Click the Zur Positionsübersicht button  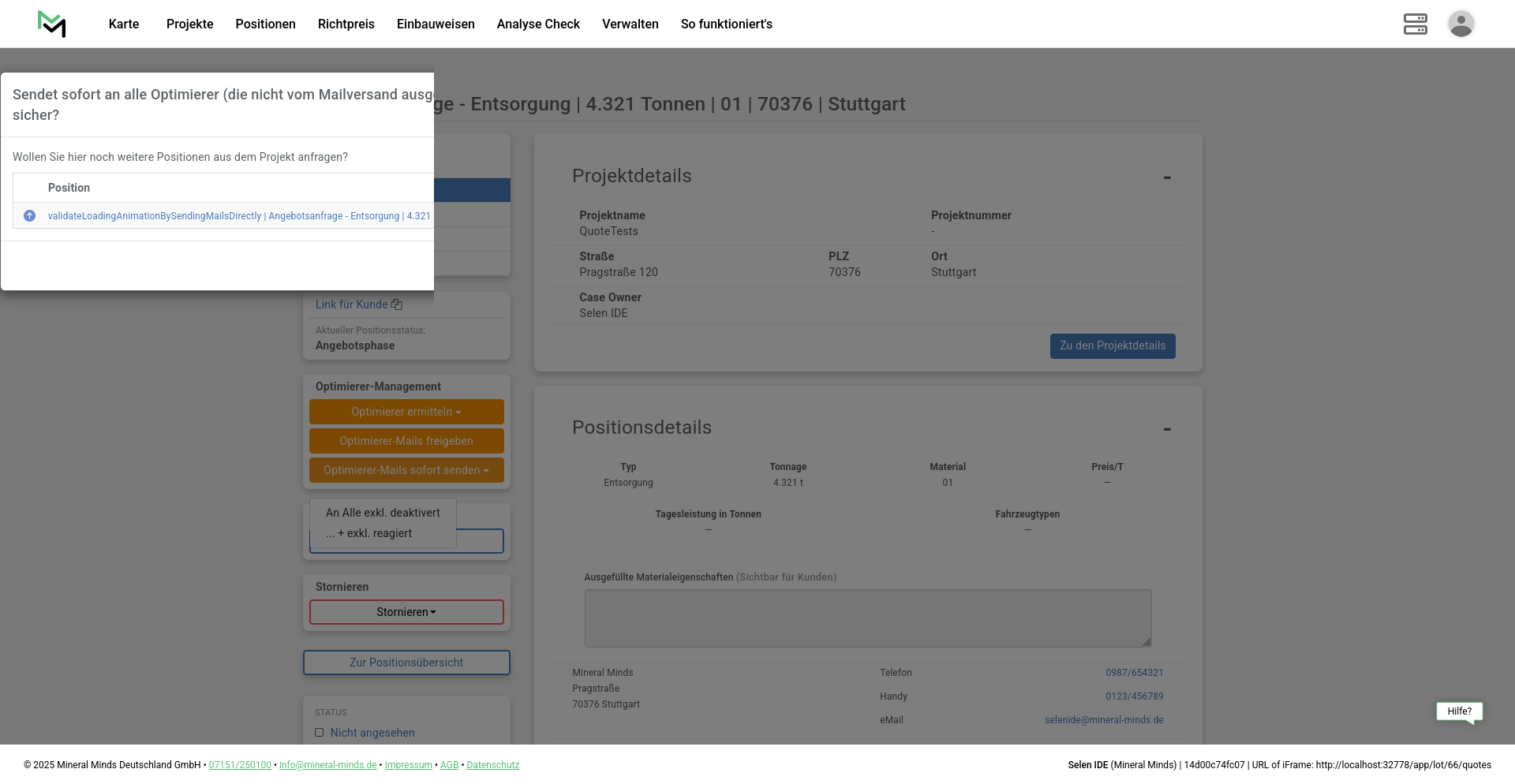[x=406, y=663]
